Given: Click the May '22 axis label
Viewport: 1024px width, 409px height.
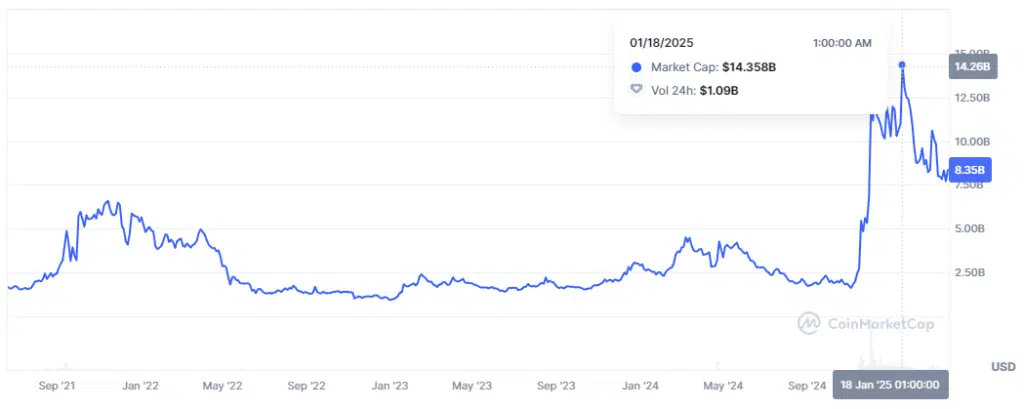Looking at the screenshot, I should (x=222, y=386).
